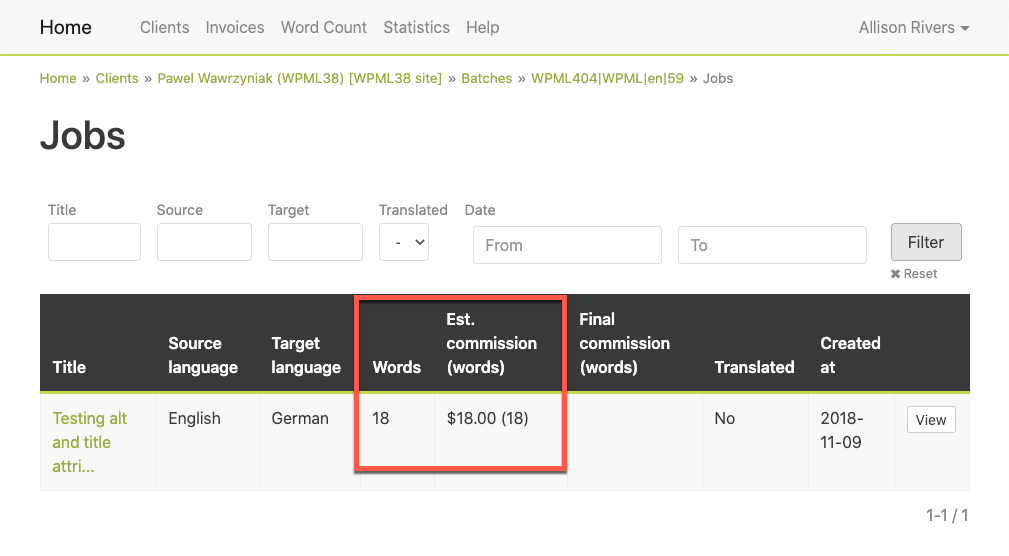Image resolution: width=1009 pixels, height=556 pixels.
Task: Expand the Translated filter dropdown
Action: click(404, 242)
